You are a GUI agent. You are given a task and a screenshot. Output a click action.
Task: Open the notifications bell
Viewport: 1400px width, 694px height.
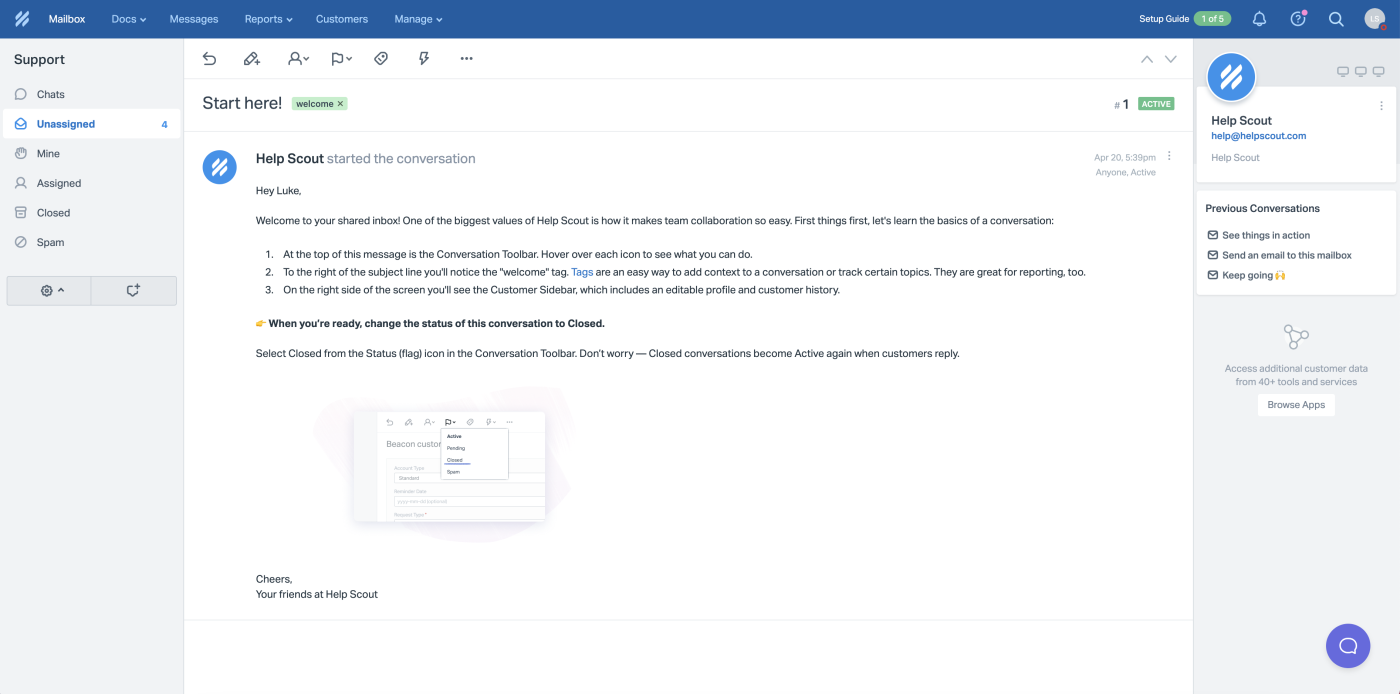pyautogui.click(x=1260, y=19)
